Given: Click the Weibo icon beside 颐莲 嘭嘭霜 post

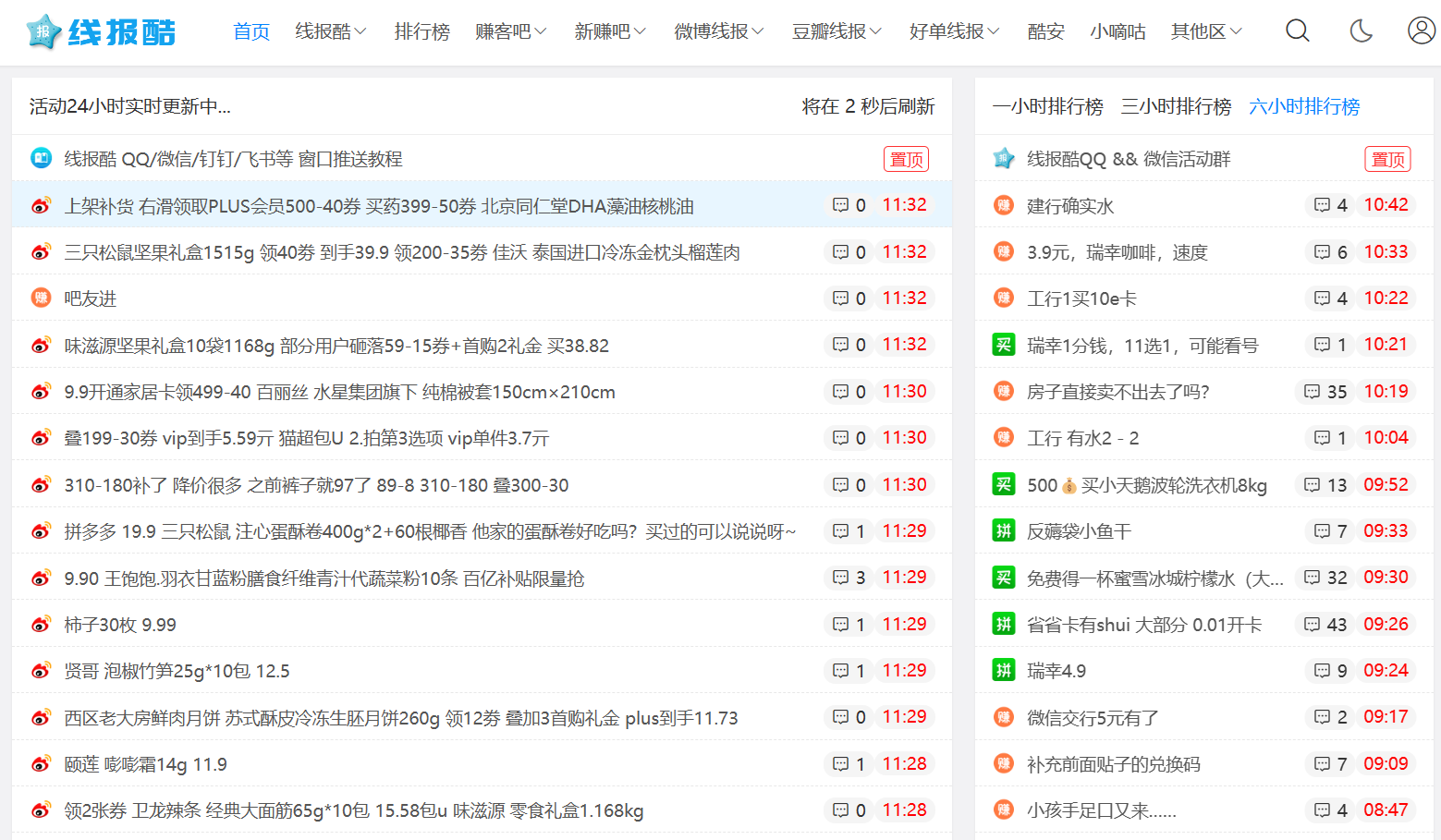Looking at the screenshot, I should pyautogui.click(x=41, y=763).
